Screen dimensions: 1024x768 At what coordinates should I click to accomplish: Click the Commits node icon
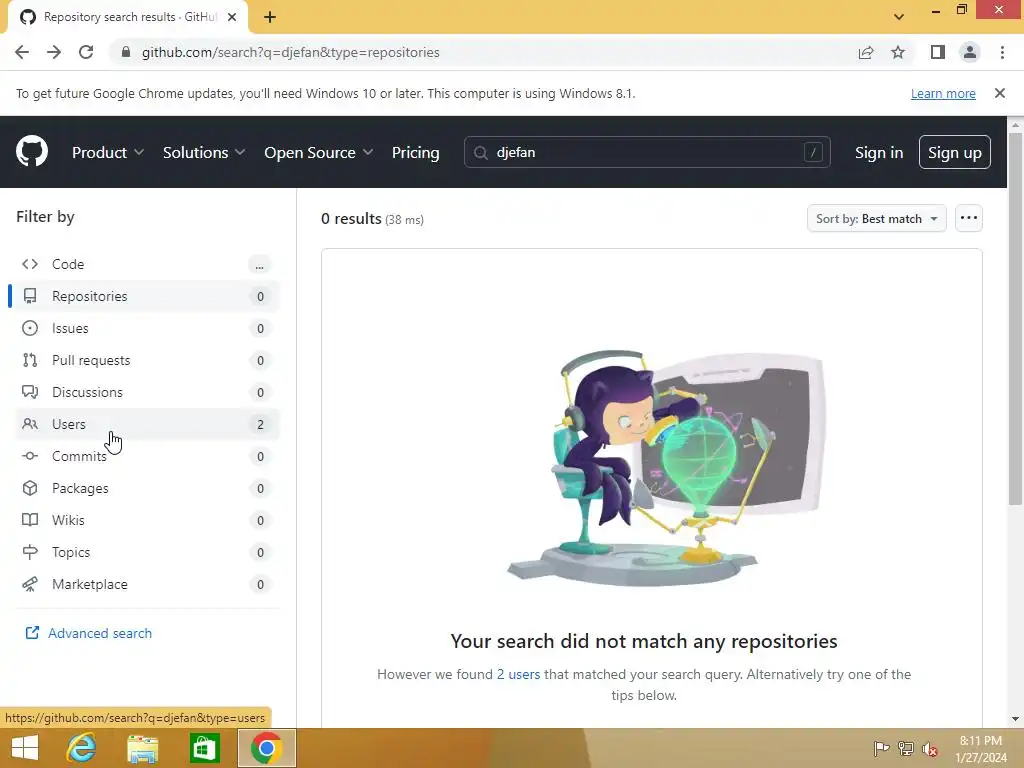pos(30,456)
